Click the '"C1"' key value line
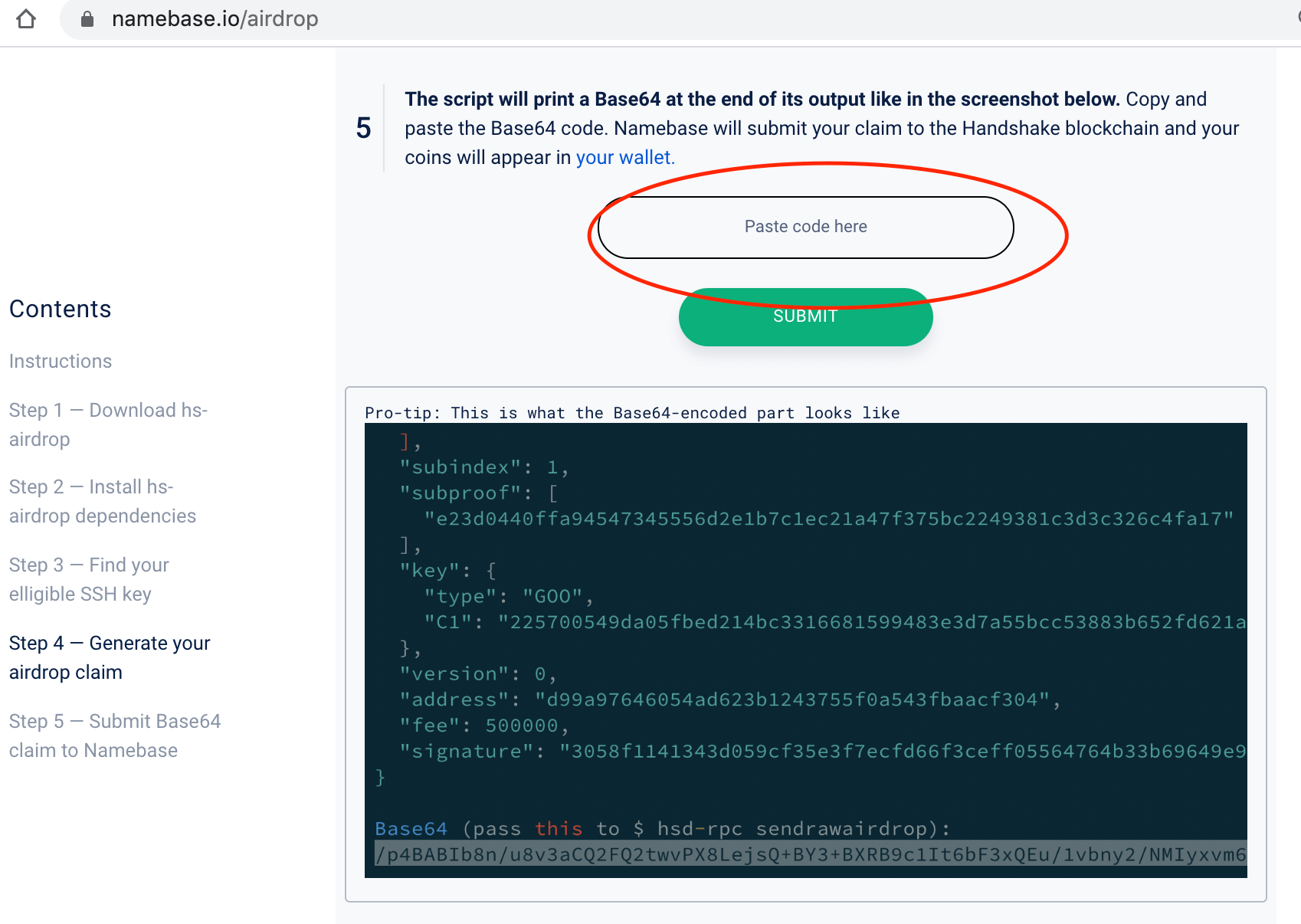1301x924 pixels. (x=835, y=622)
